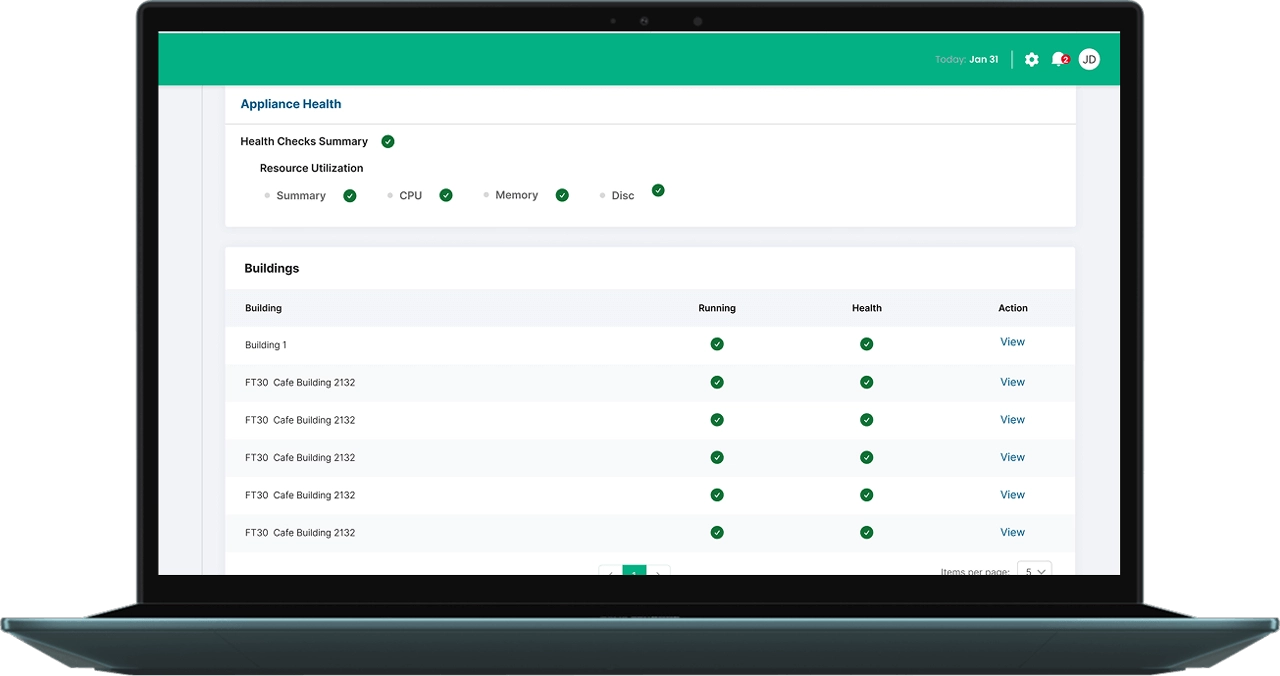Click Building 1 Running status icon
The height and width of the screenshot is (676, 1280).
[x=717, y=344]
